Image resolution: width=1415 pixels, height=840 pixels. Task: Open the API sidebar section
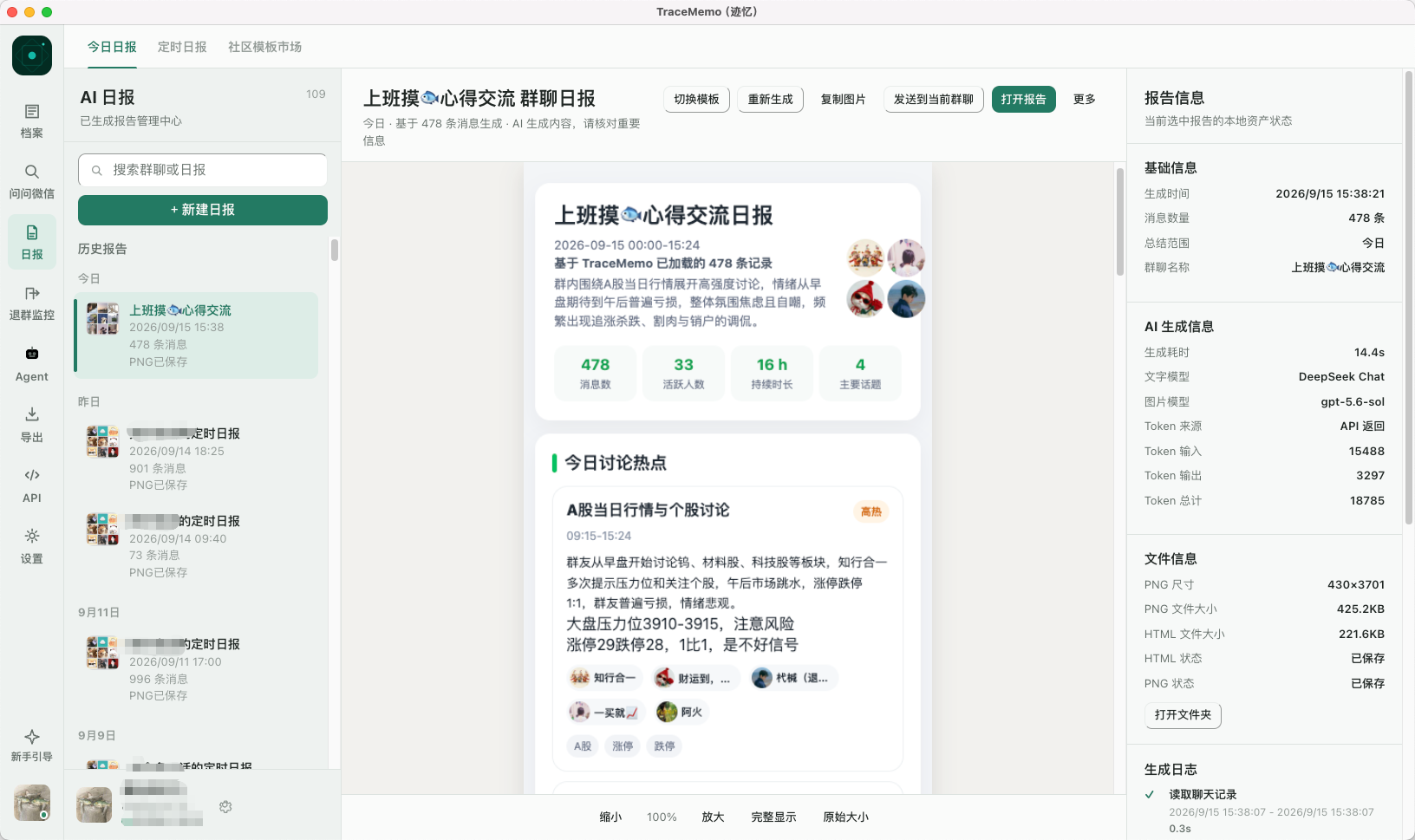point(32,485)
